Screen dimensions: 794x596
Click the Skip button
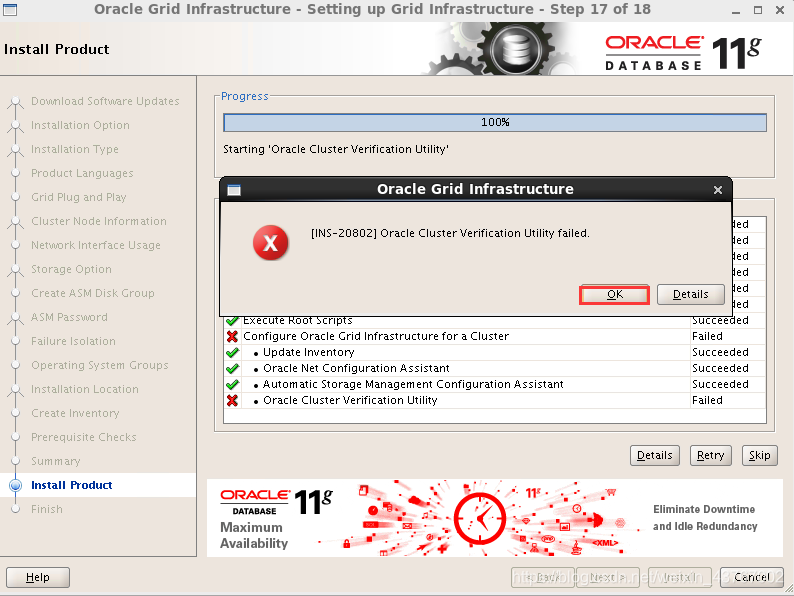tap(759, 455)
